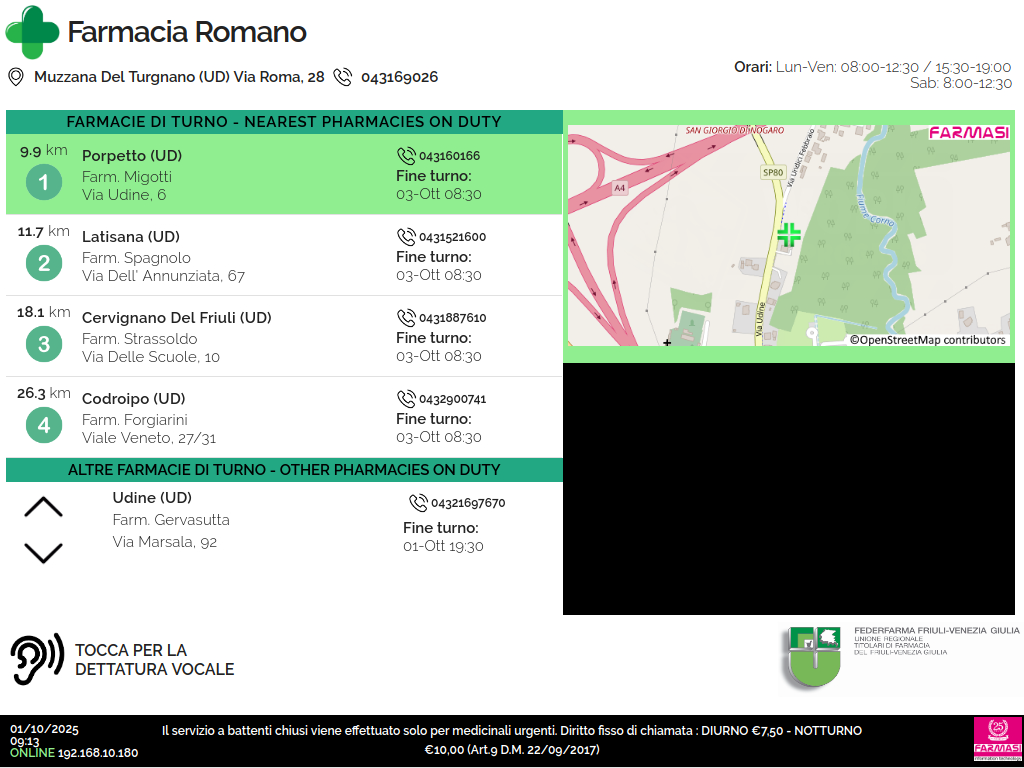Image resolution: width=1024 pixels, height=768 pixels.
Task: Tap the Tocca per la Dettatura Vocale text
Action: pos(154,660)
